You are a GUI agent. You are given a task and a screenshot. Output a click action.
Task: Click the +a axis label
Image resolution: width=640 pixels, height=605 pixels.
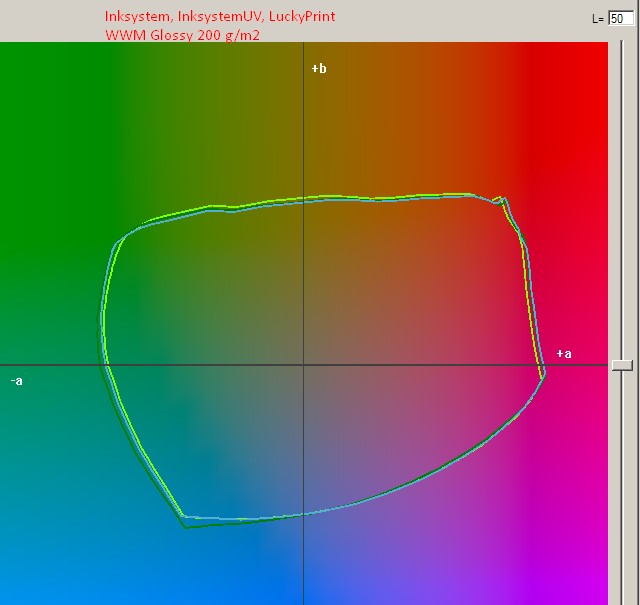pos(564,354)
